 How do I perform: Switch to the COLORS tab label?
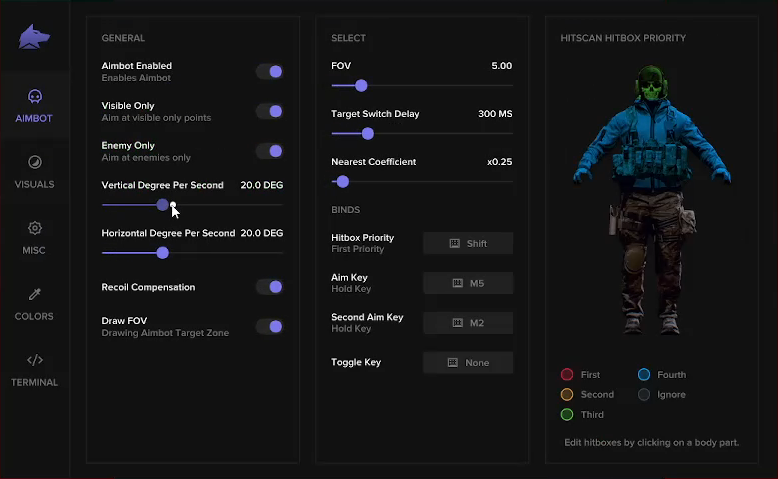pyautogui.click(x=34, y=317)
